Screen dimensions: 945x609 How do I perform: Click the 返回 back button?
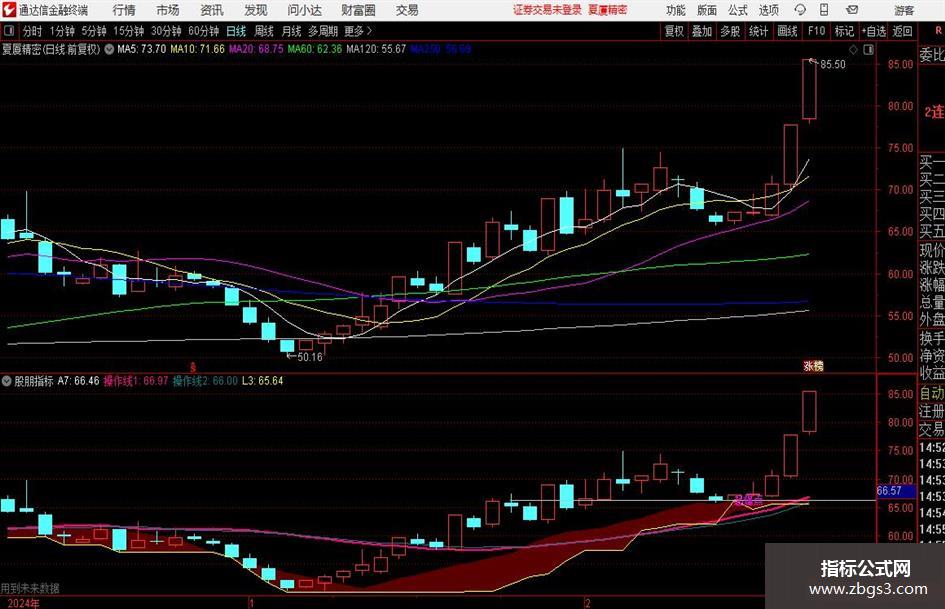[902, 31]
